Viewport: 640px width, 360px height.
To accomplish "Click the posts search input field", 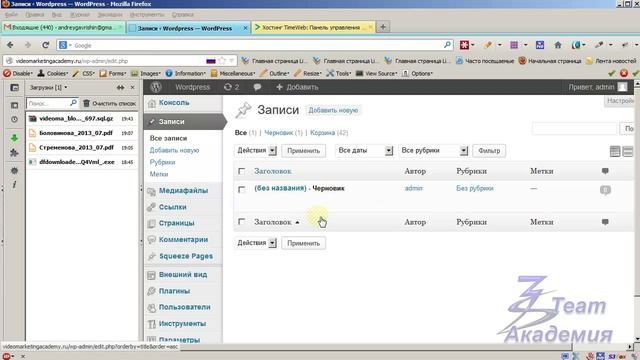I will [574, 129].
